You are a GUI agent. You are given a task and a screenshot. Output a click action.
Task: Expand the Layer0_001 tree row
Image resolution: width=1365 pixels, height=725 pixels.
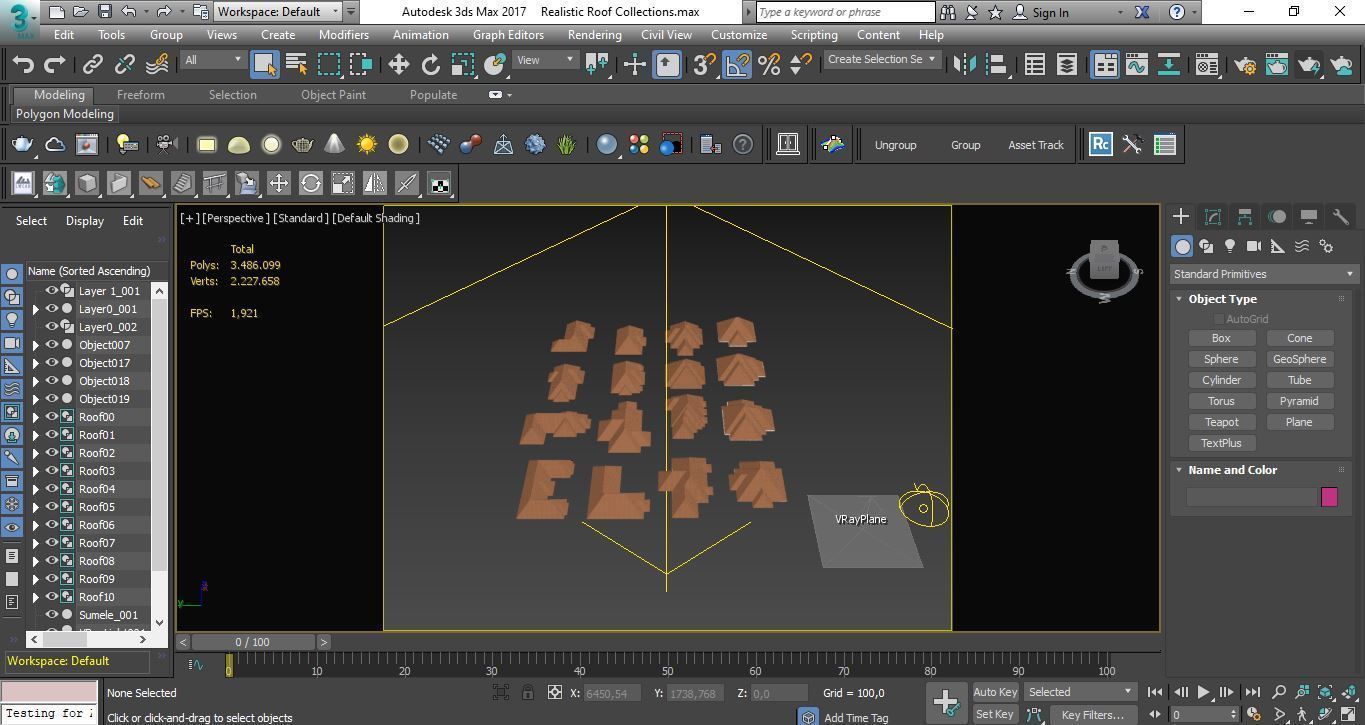[36, 309]
